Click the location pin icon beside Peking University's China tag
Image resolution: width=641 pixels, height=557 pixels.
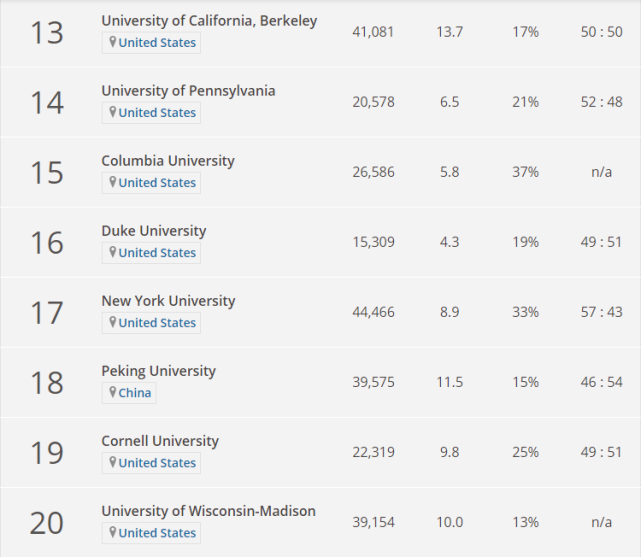point(113,393)
